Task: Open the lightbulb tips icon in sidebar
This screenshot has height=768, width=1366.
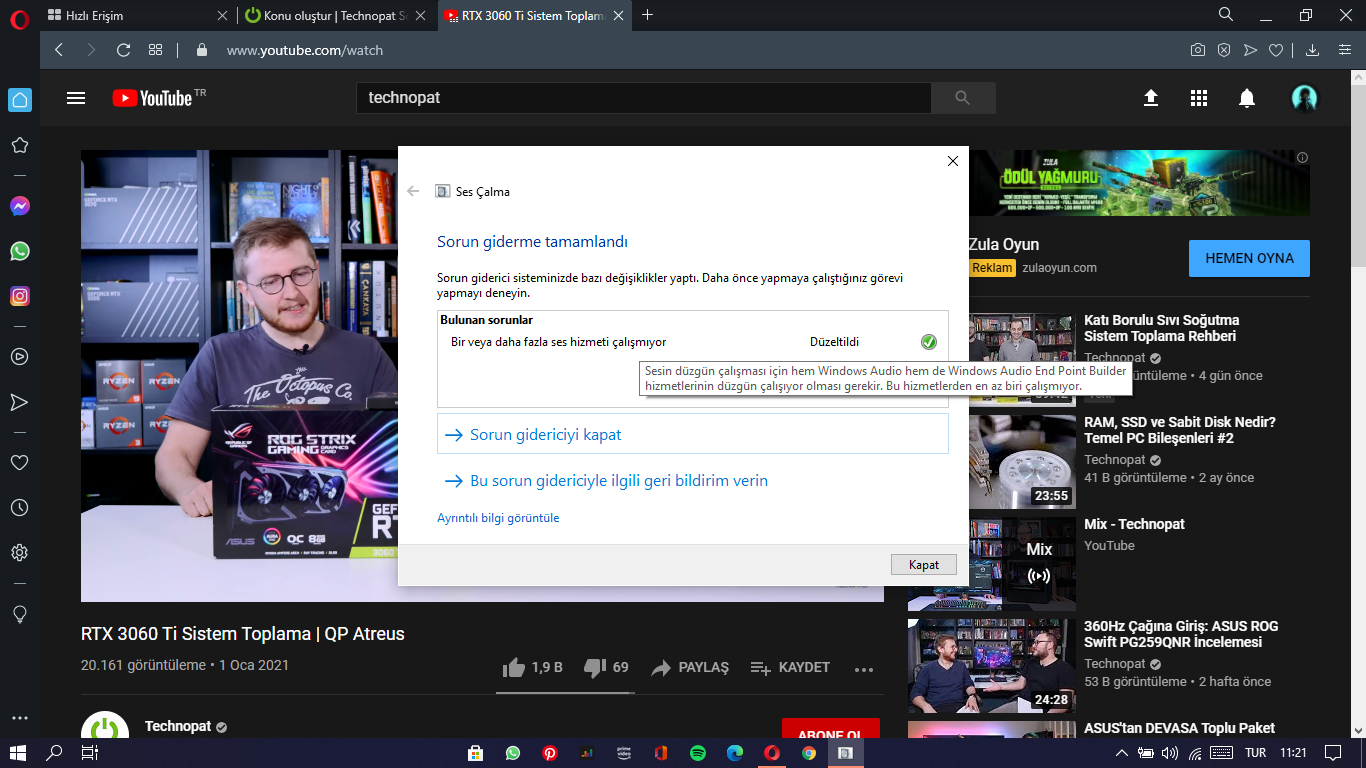Action: click(x=20, y=613)
